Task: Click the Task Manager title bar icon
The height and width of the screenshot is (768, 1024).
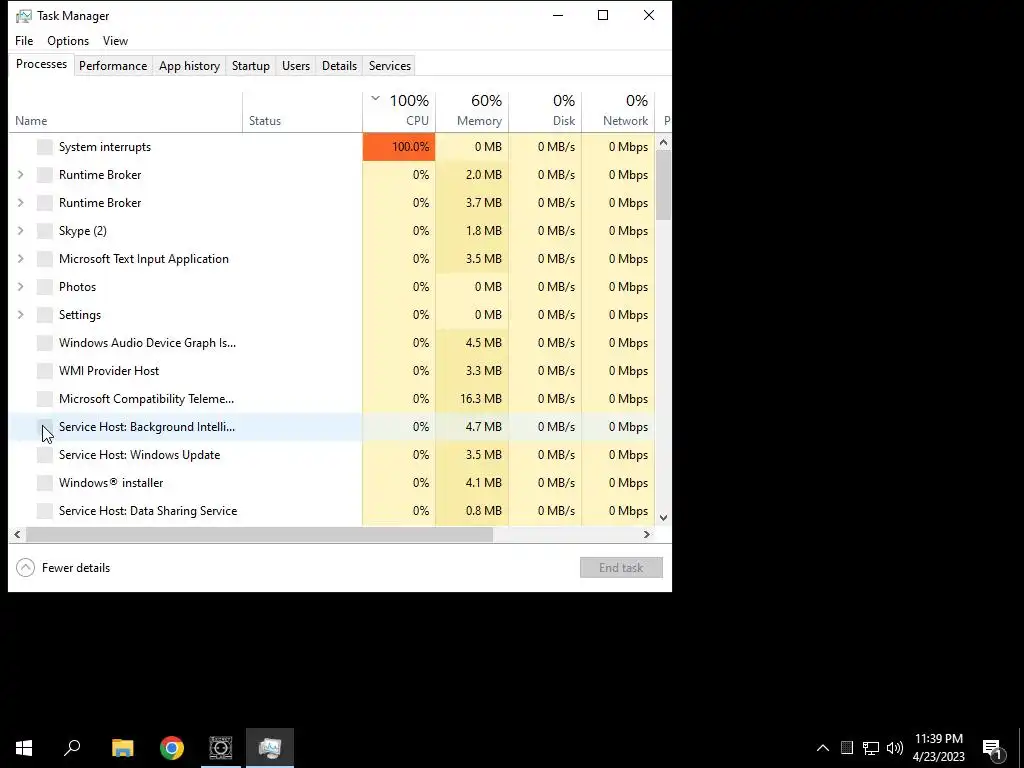Action: [x=24, y=16]
